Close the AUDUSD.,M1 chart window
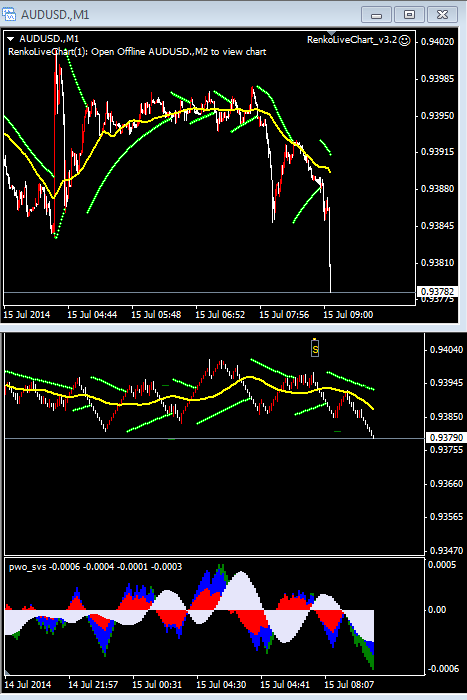Viewport: 467px width, 700px height. [442, 15]
